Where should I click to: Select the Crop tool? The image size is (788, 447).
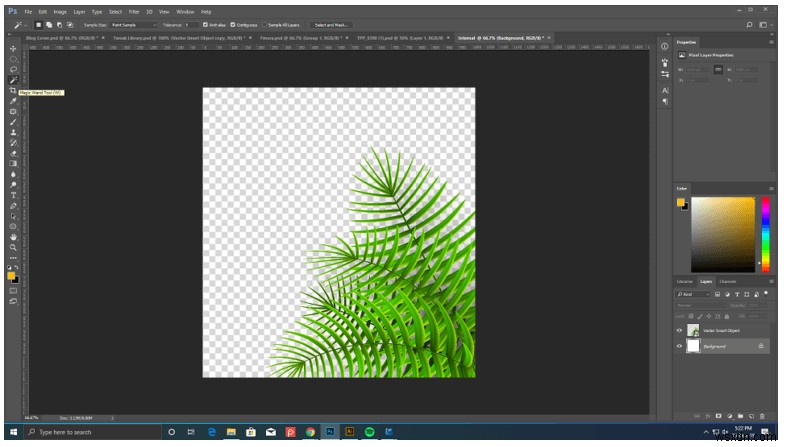click(13, 90)
